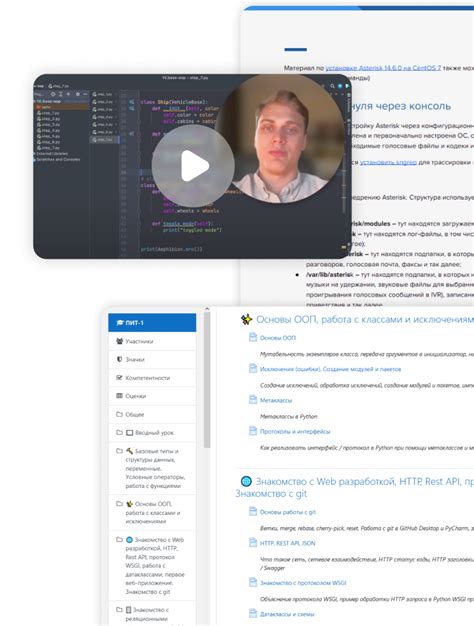The width and height of the screenshot is (474, 626).
Task: Open the 'Исключения (ошибки). Создание модулей и пакетов' activity
Action: 330,369
